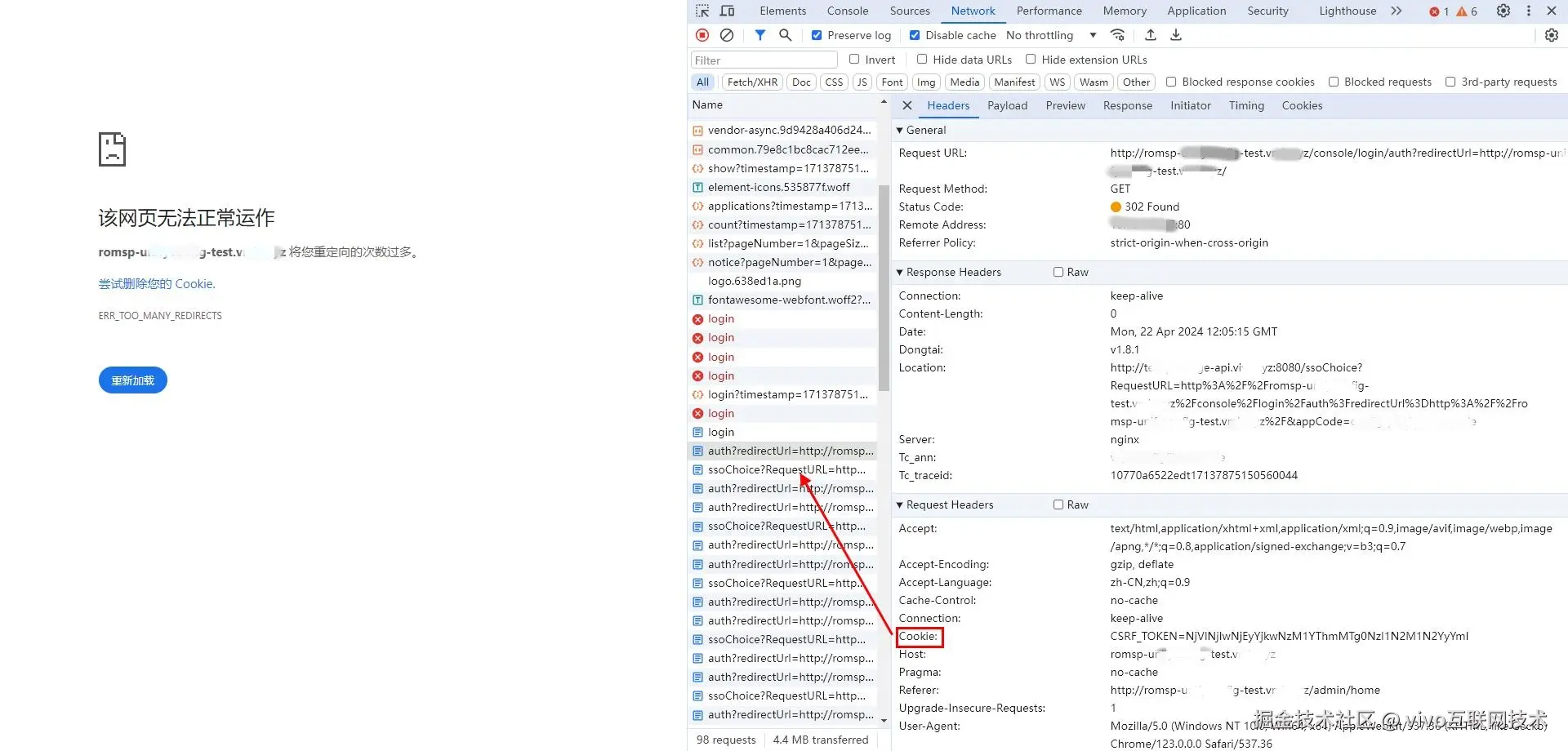Image resolution: width=1568 pixels, height=751 pixels.
Task: Enable Blocked response cookies filter
Action: click(1171, 82)
